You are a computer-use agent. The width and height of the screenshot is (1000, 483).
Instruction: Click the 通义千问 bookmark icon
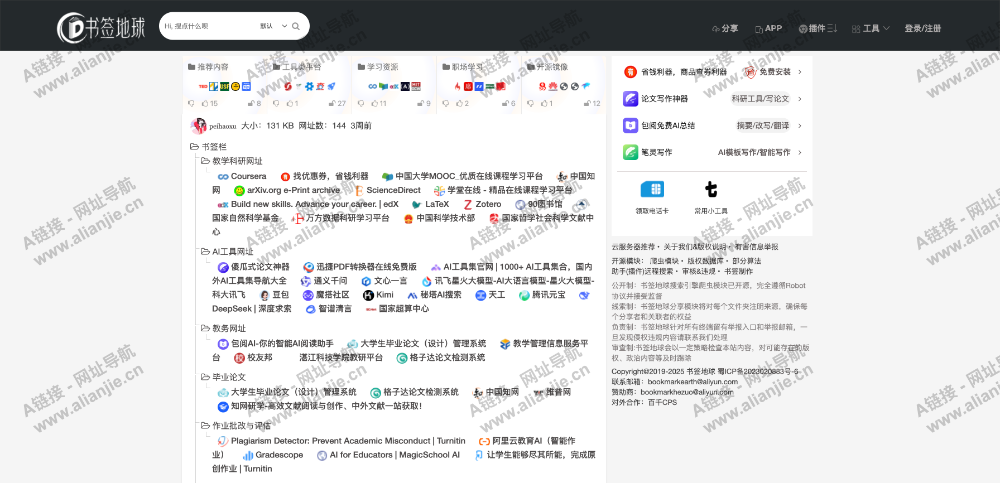click(305, 281)
